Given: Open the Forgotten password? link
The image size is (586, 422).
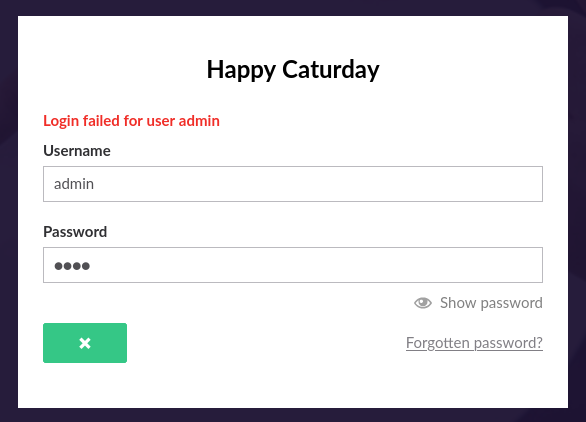Looking at the screenshot, I should (x=474, y=343).
